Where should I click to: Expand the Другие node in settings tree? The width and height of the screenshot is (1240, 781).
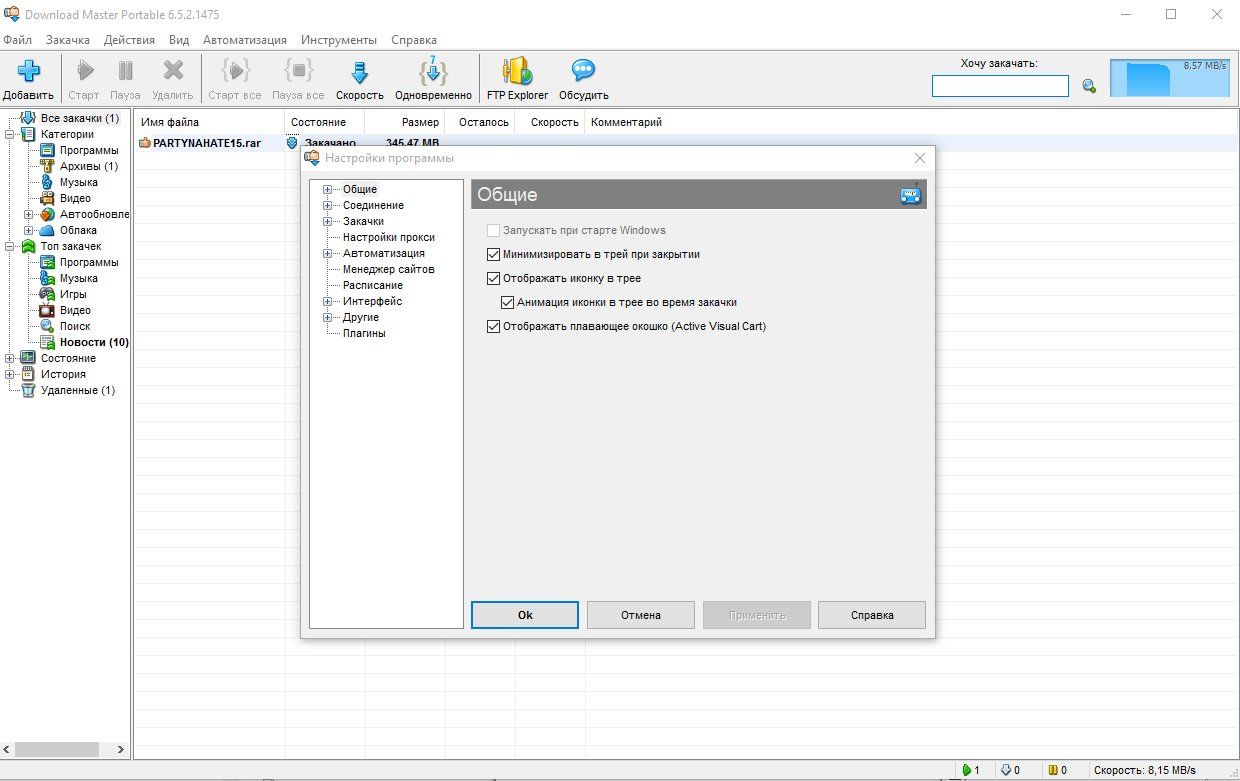(327, 317)
